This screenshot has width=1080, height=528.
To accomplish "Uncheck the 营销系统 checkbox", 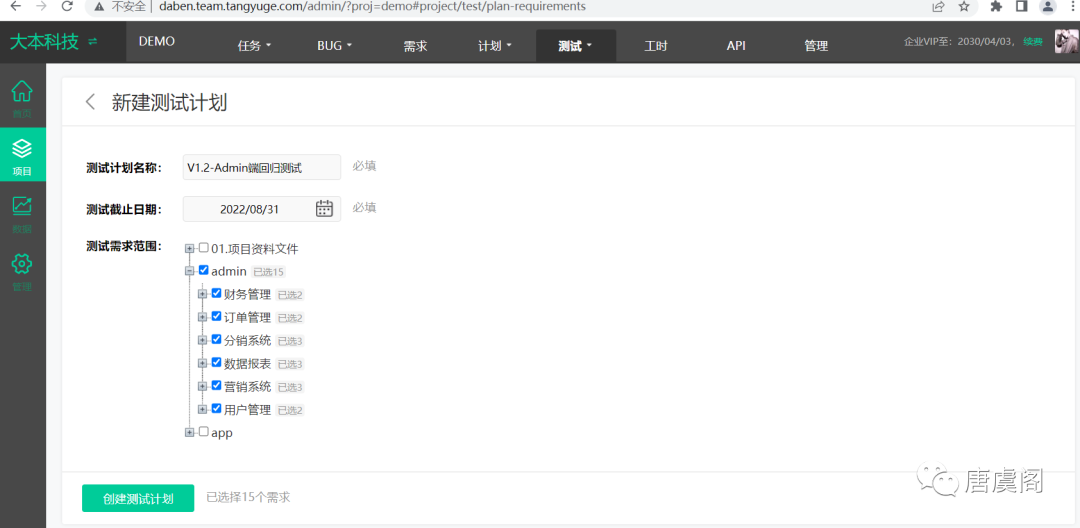I will pos(216,386).
